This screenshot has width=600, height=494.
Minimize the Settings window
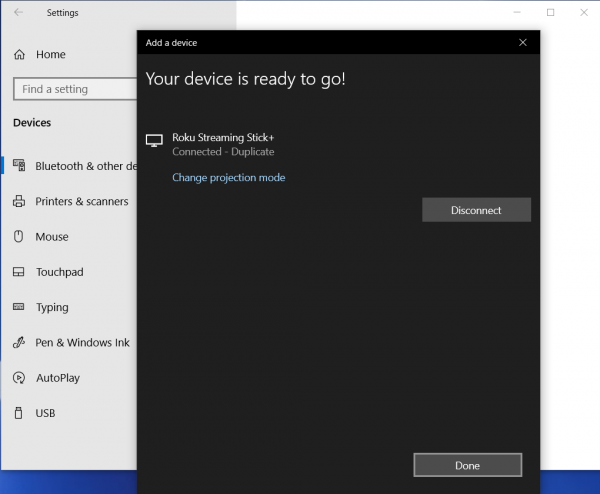pos(517,12)
